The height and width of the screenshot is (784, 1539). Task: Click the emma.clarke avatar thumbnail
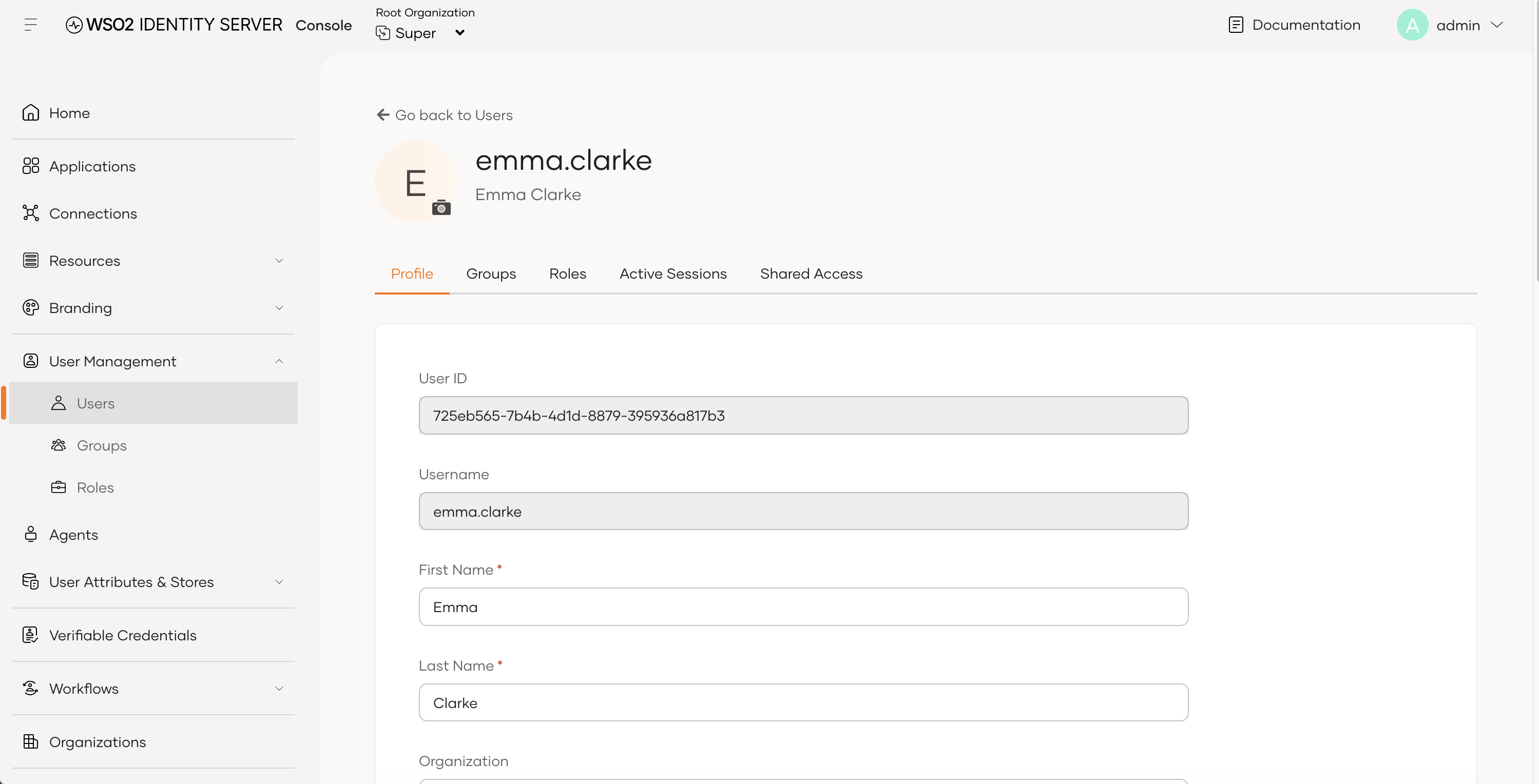pos(415,182)
